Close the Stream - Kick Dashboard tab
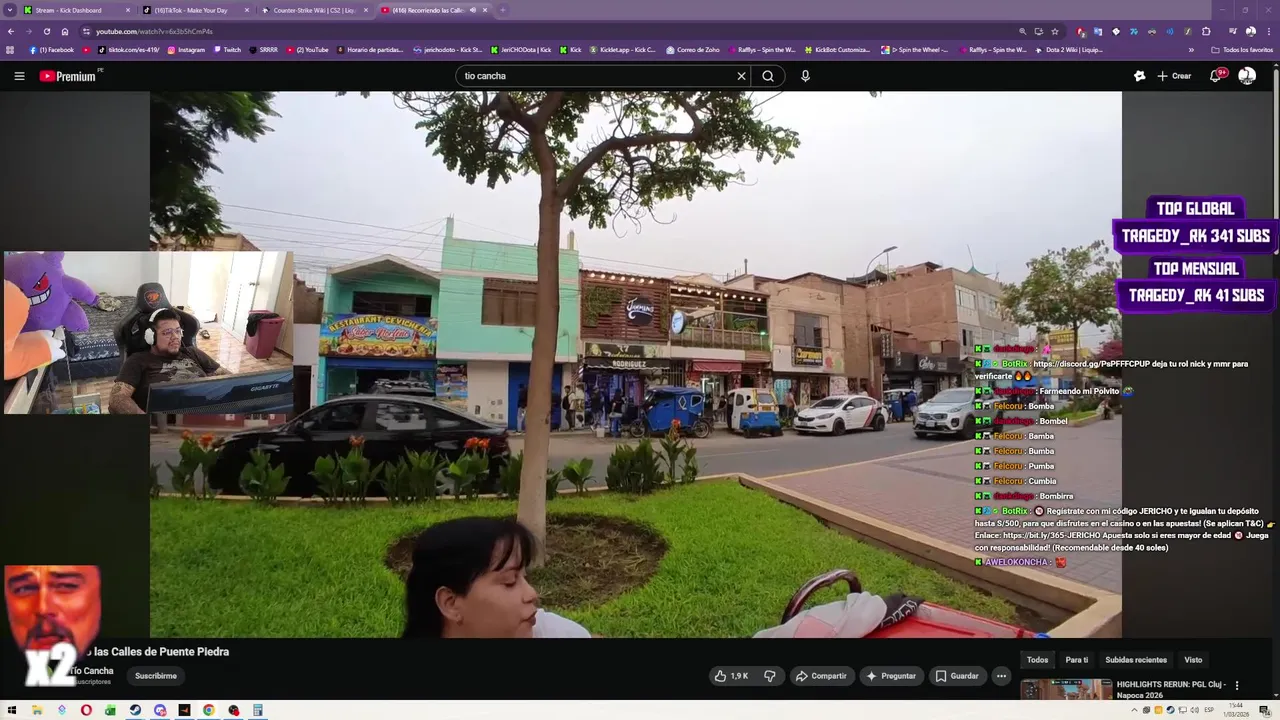Screen dimensions: 1280x720 [128, 10]
